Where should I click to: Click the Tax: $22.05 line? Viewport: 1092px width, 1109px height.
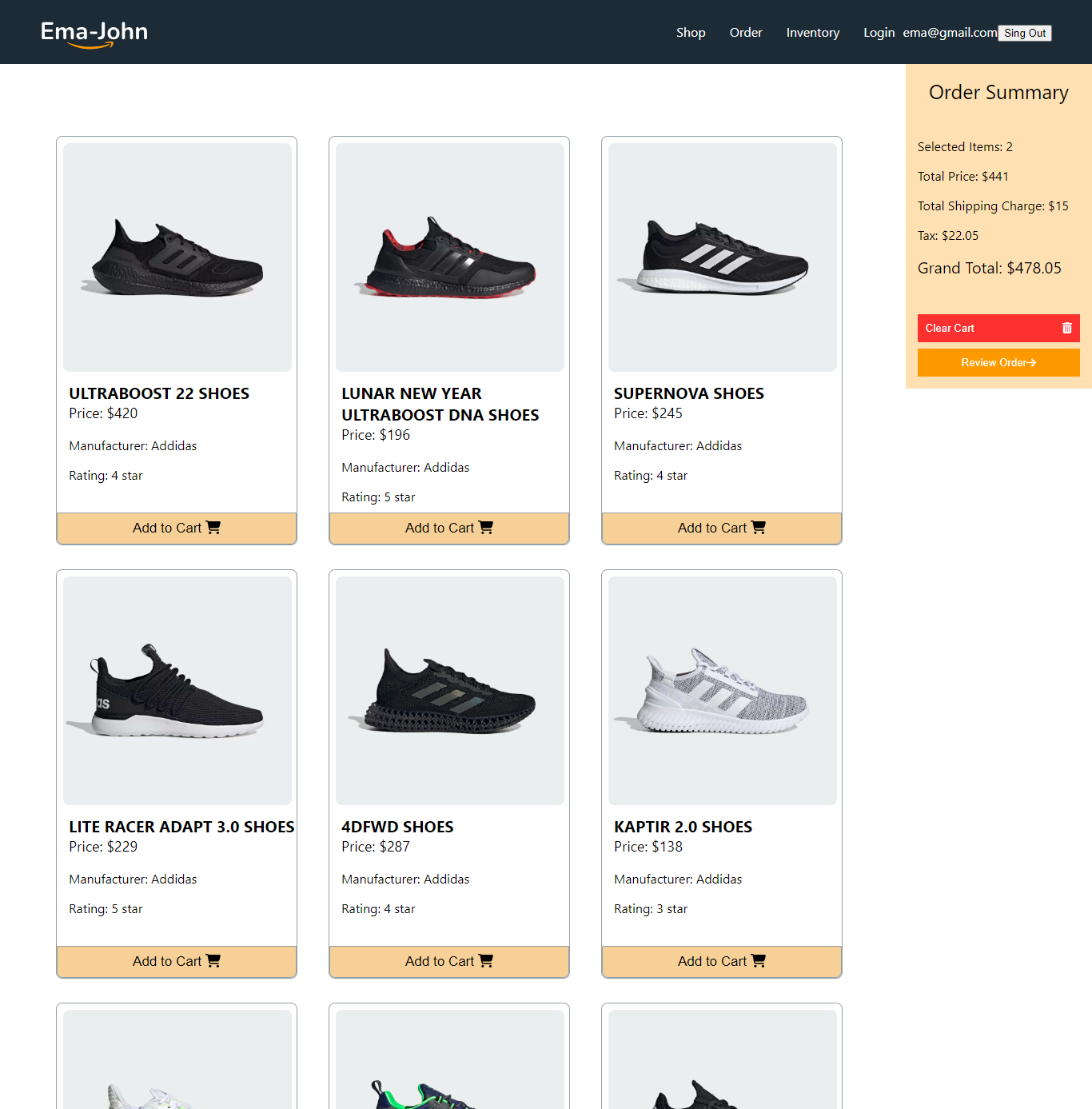point(948,236)
